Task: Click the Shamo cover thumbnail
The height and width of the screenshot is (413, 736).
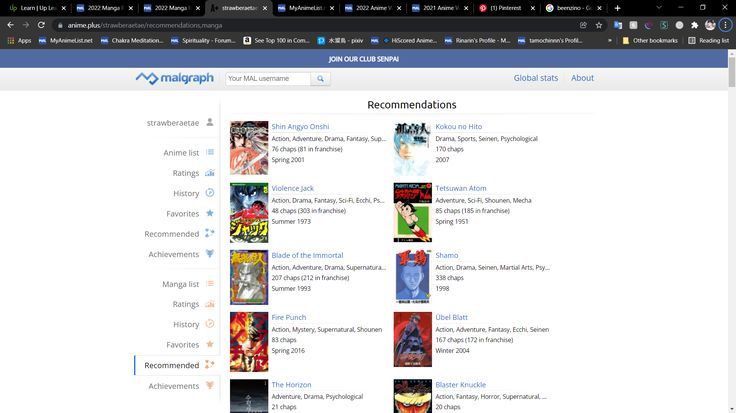Action: (x=413, y=276)
